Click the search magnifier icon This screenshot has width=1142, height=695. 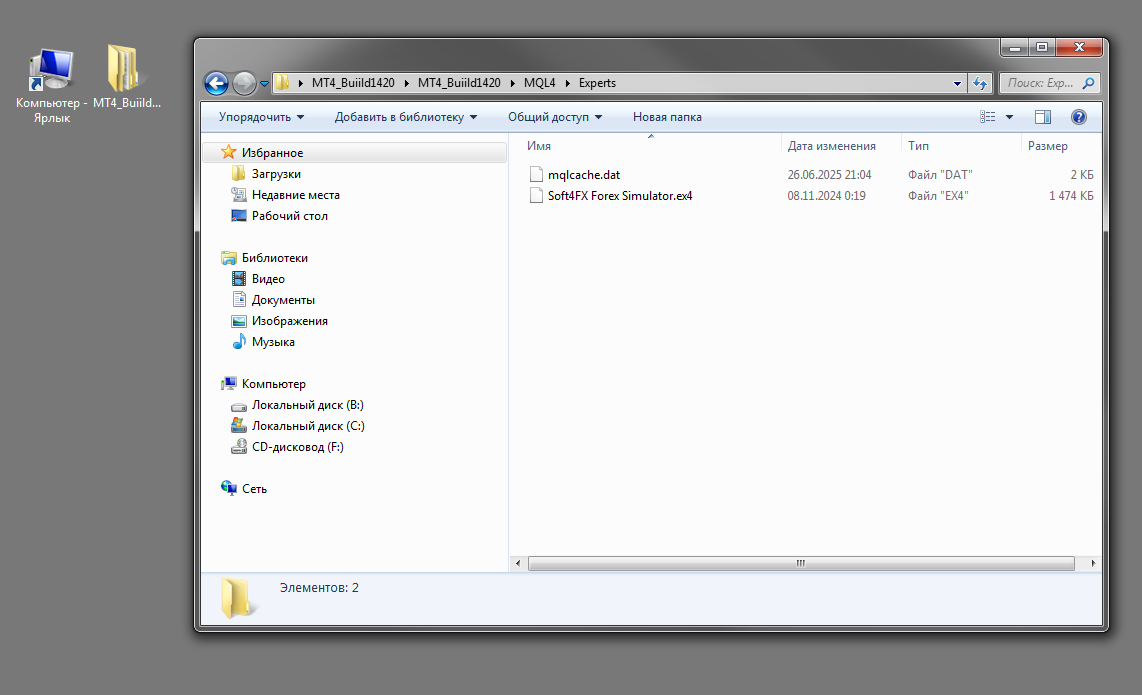[1089, 83]
